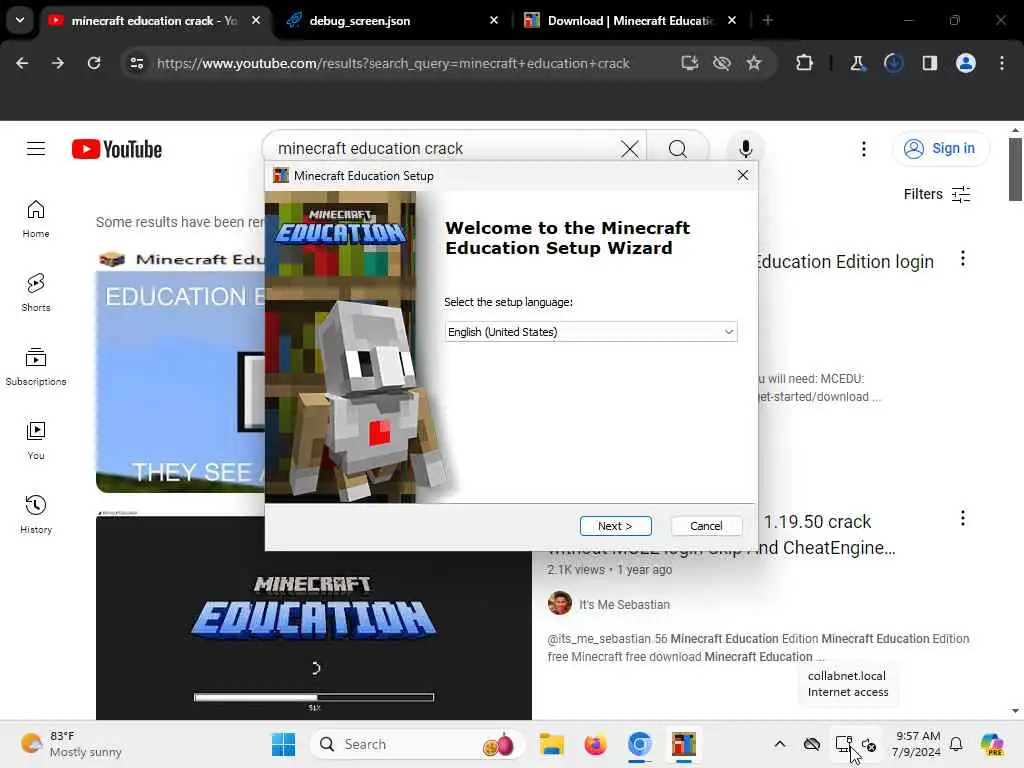Viewport: 1024px width, 768px height.
Task: Click Next in setup wizard
Action: pos(615,526)
